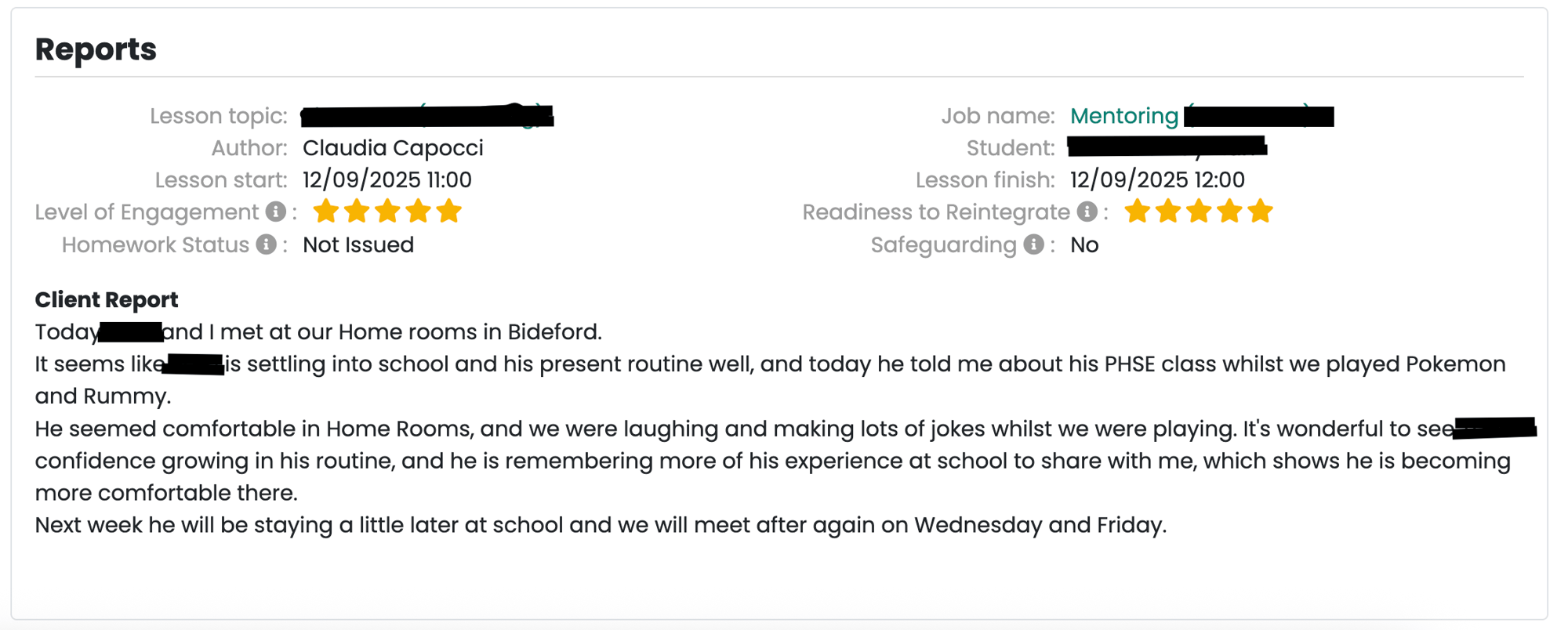1568x630 pixels.
Task: Click third star in Level of Engagement
Action: [387, 211]
